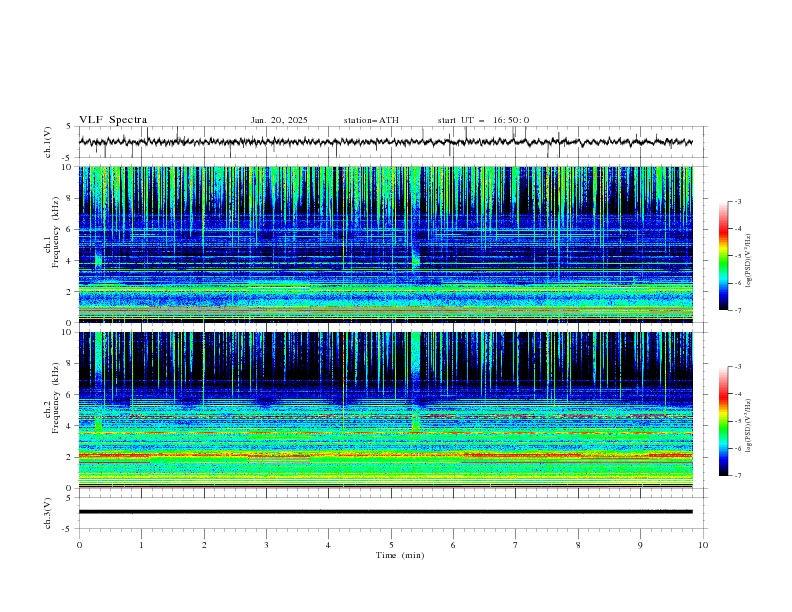Click the ch.1 frequency tick "8"
This screenshot has height=612, width=792.
(x=70, y=198)
